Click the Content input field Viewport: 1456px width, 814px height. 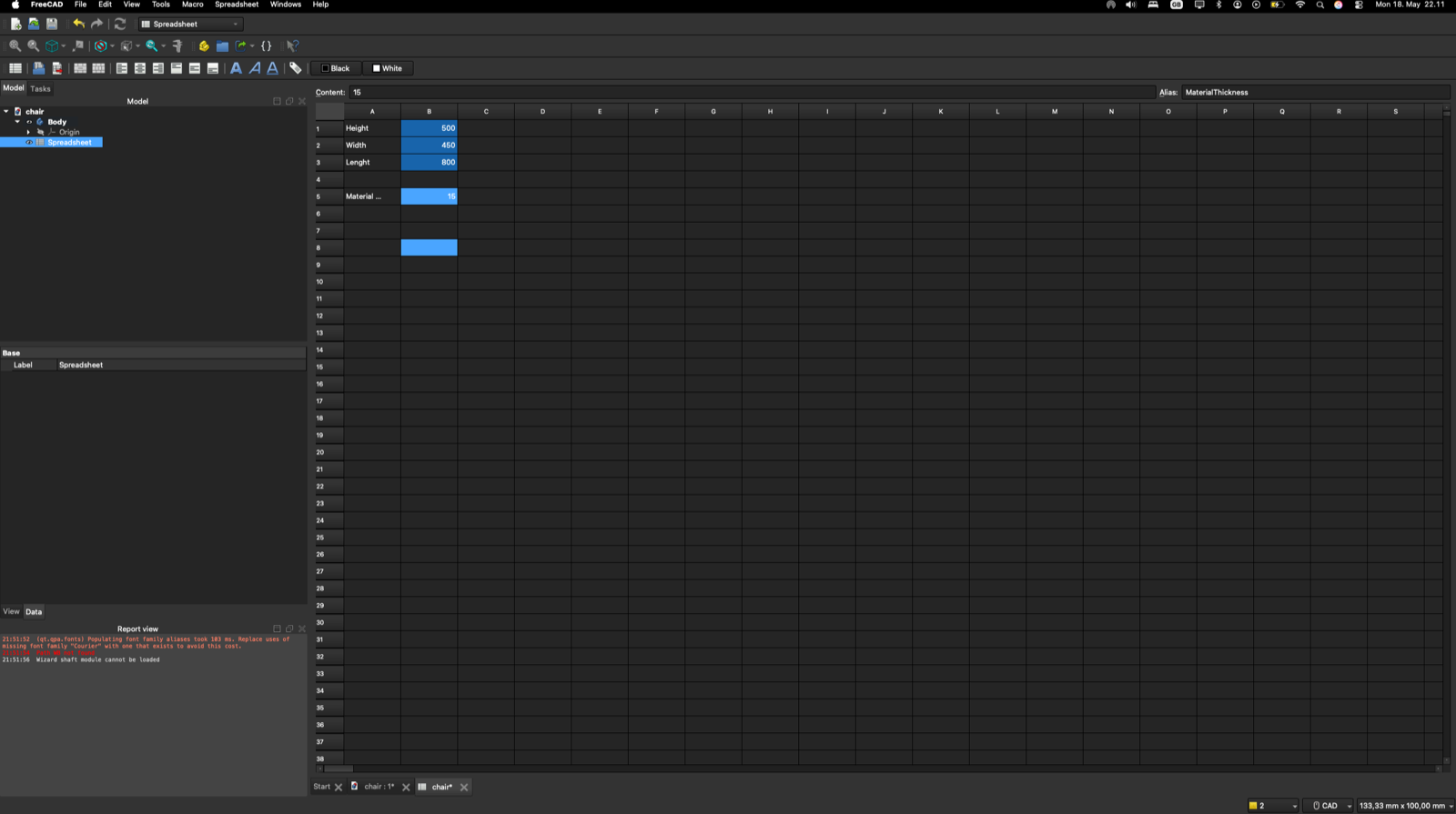click(753, 92)
